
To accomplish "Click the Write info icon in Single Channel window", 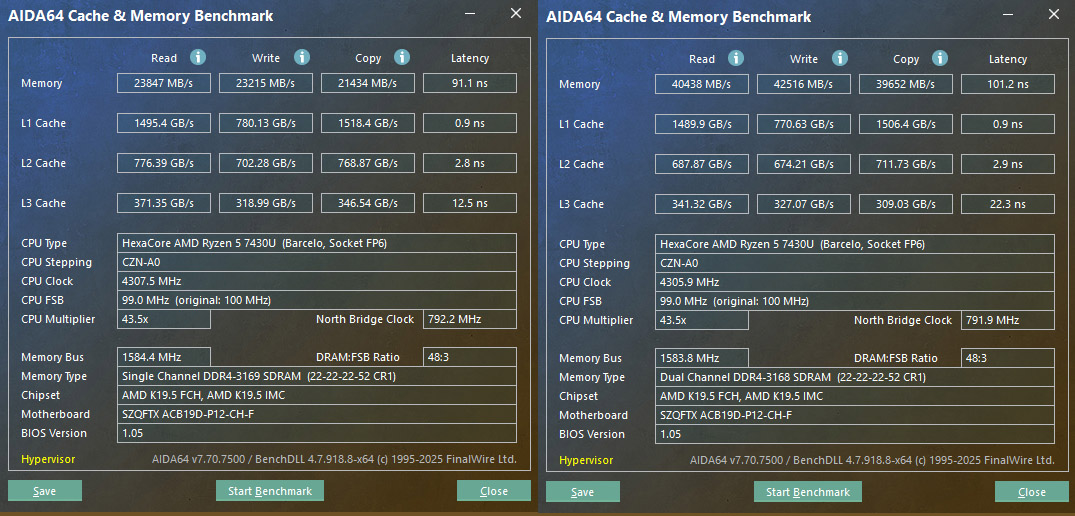I will coord(302,58).
